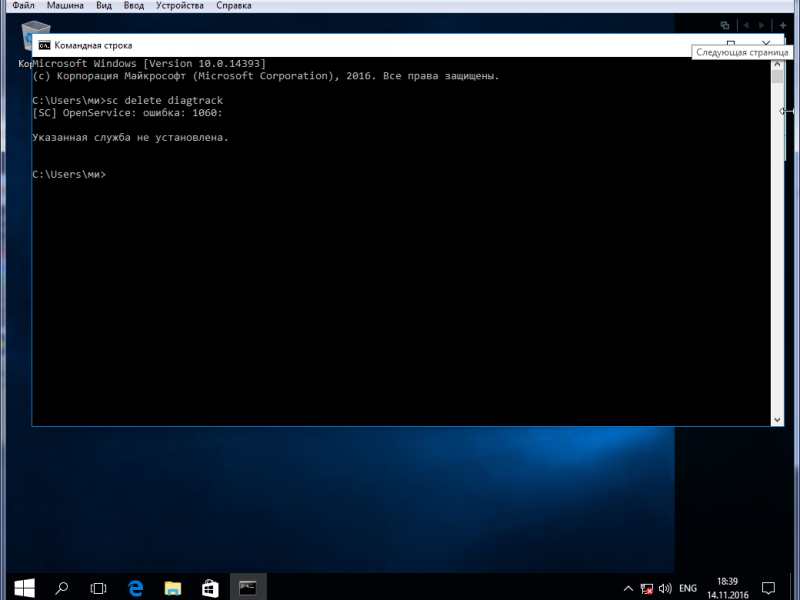The width and height of the screenshot is (800, 600).
Task: Click the volume speaker tray icon
Action: coord(665,589)
